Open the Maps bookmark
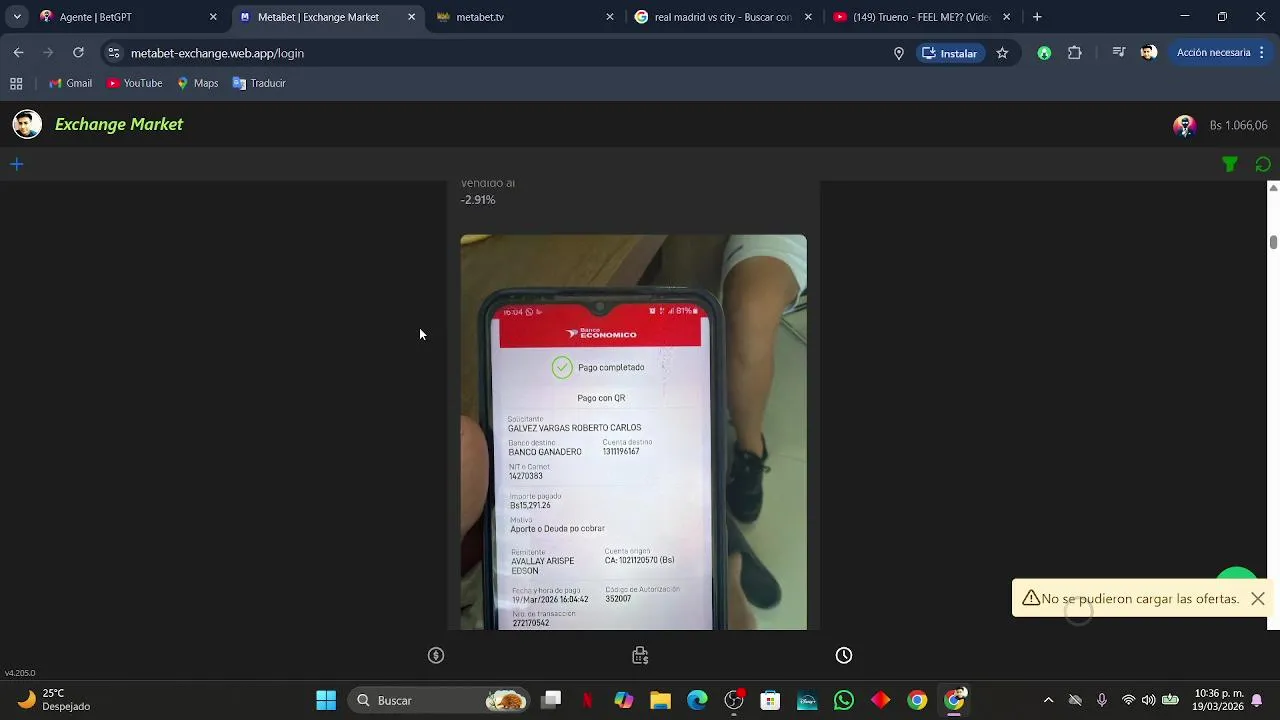The width and height of the screenshot is (1280, 720). pyautogui.click(x=197, y=84)
